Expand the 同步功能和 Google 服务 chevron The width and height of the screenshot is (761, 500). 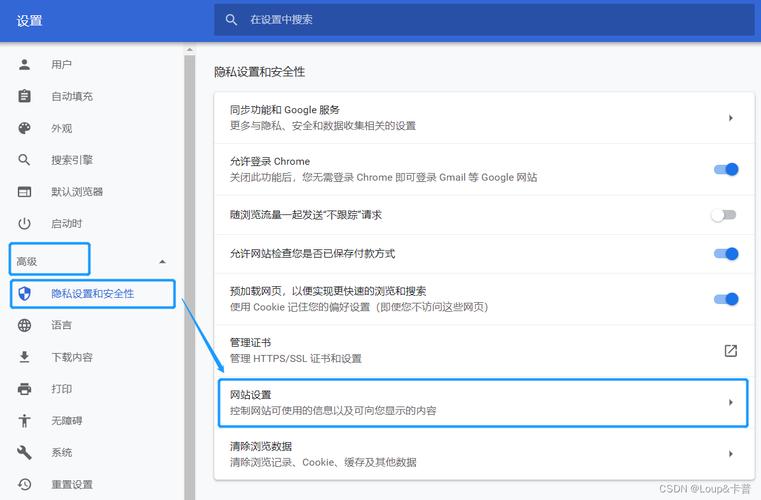click(x=730, y=117)
